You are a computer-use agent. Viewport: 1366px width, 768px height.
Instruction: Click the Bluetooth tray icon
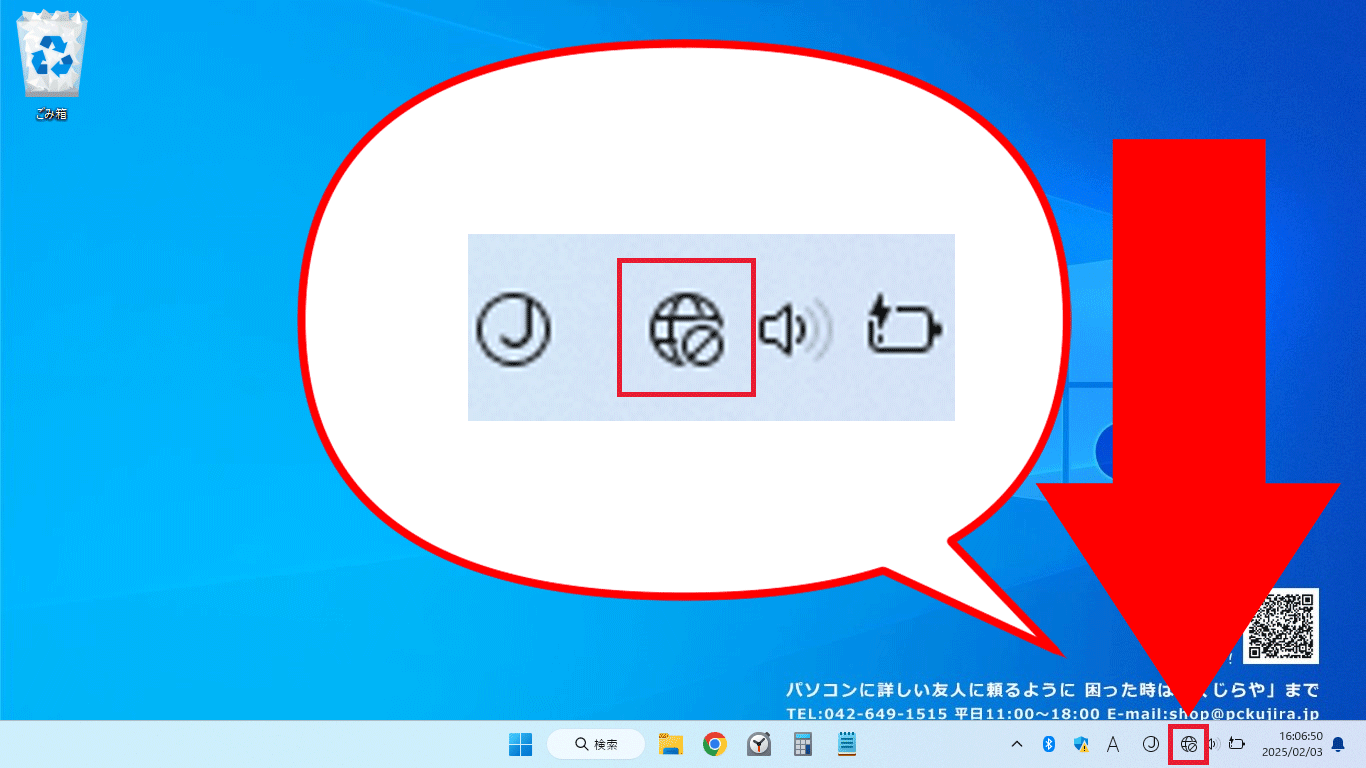click(1049, 744)
